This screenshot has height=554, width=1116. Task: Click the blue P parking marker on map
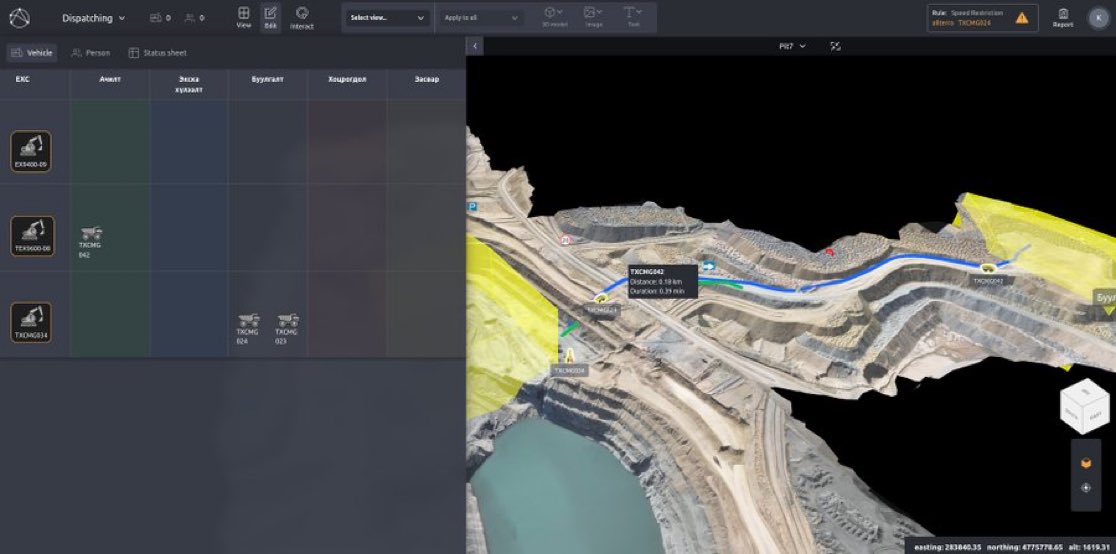click(471, 206)
